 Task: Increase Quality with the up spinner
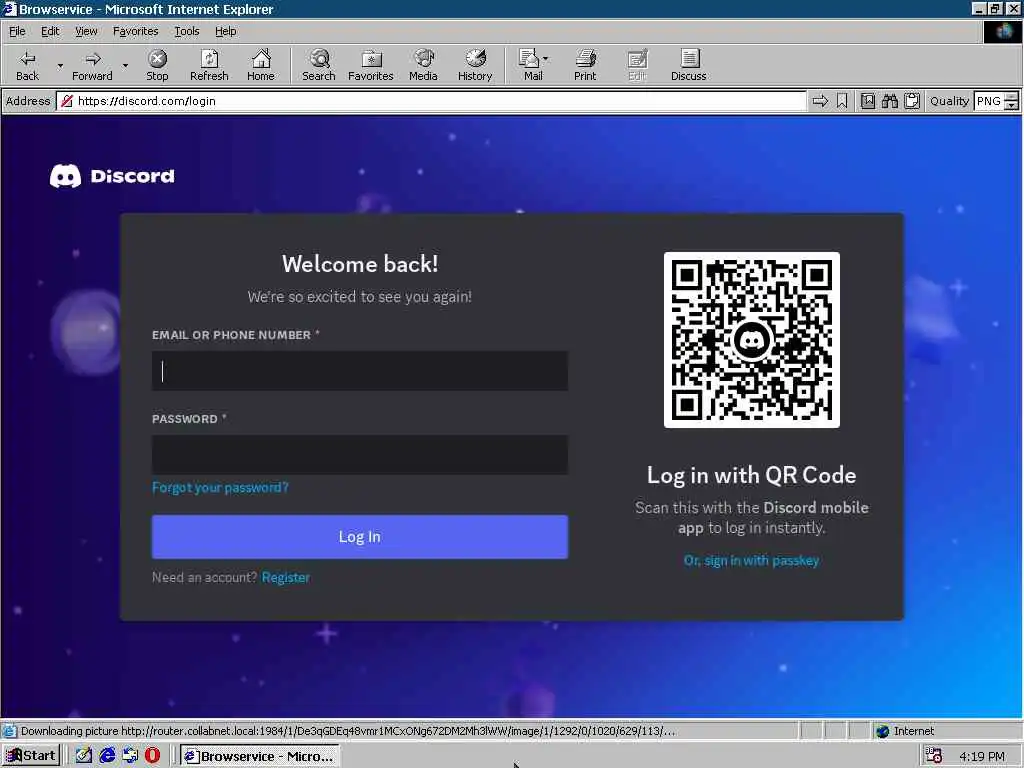click(x=1012, y=97)
